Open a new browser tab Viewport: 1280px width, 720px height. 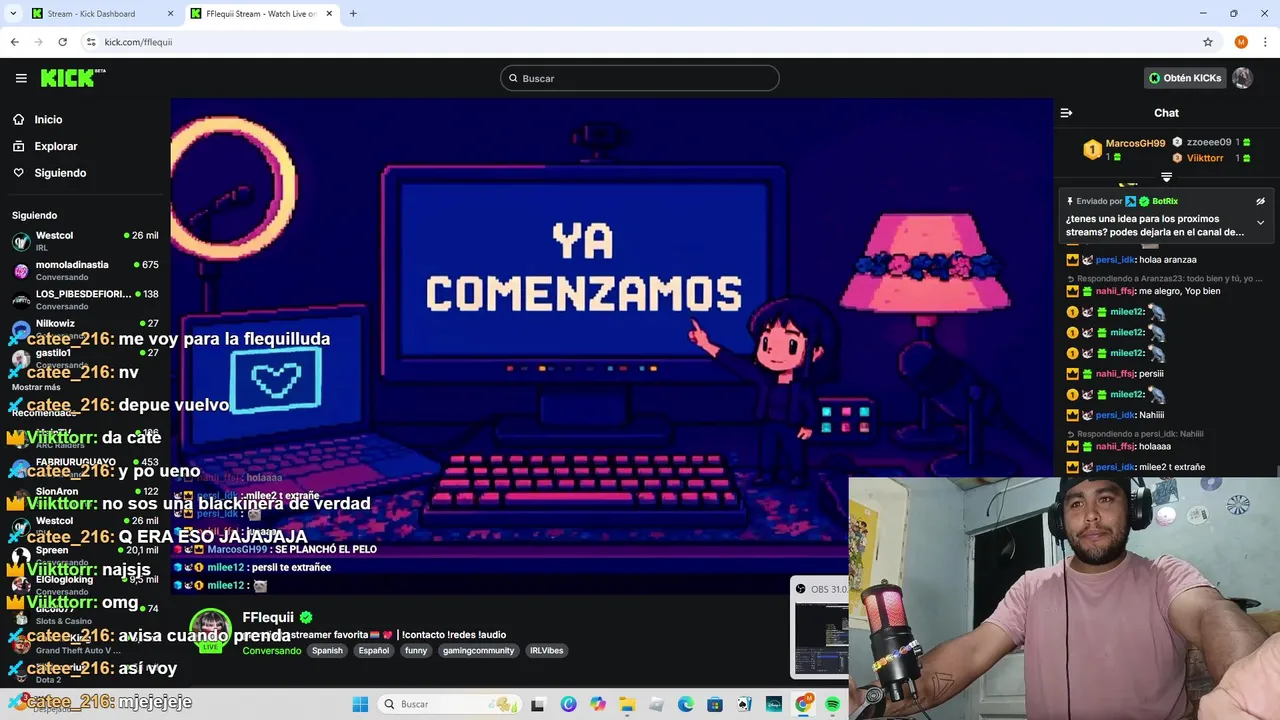pos(353,14)
